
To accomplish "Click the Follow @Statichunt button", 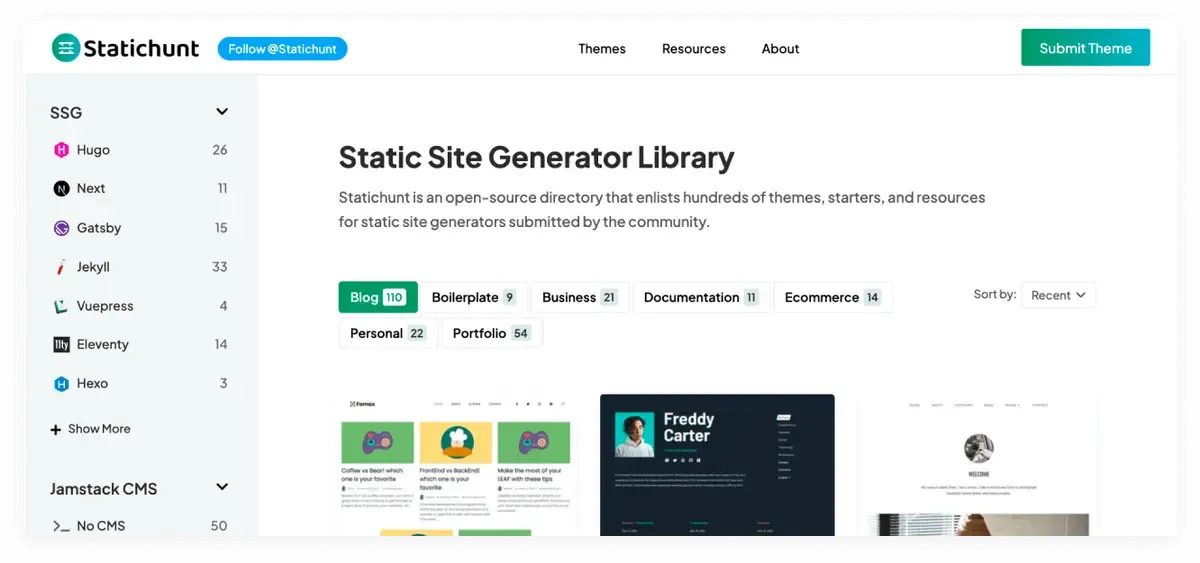I will [282, 48].
